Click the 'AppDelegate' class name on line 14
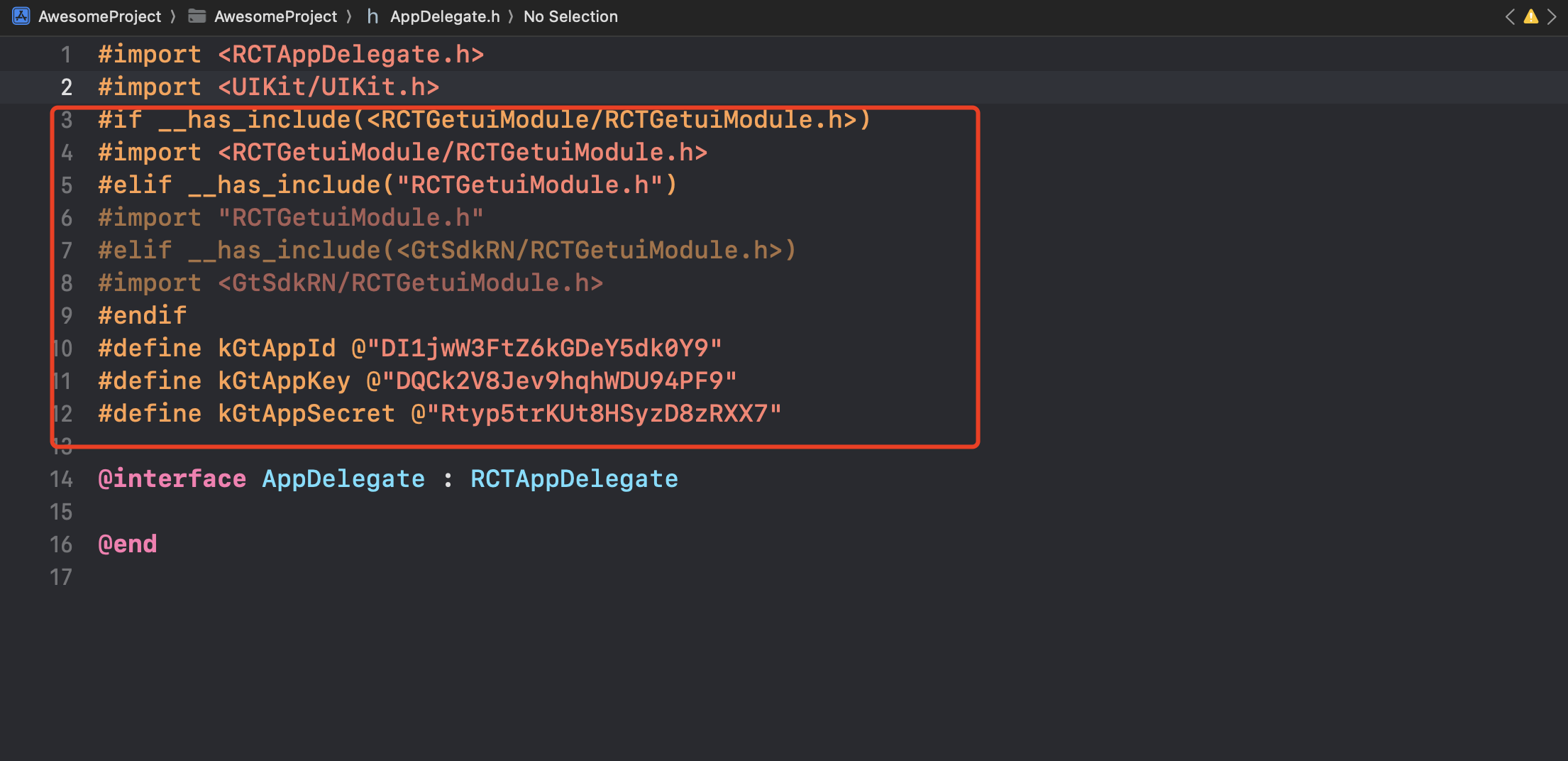The height and width of the screenshot is (761, 1568). point(343,479)
